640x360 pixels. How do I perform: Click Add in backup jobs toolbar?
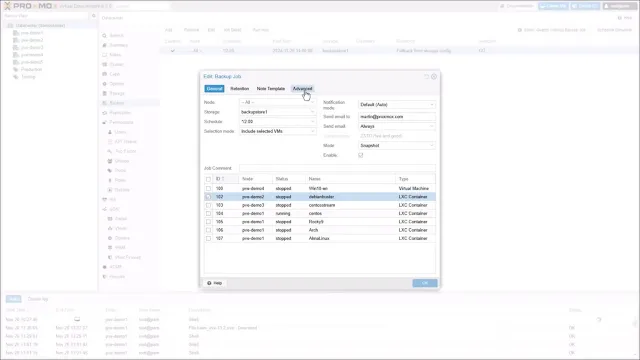tap(169, 30)
